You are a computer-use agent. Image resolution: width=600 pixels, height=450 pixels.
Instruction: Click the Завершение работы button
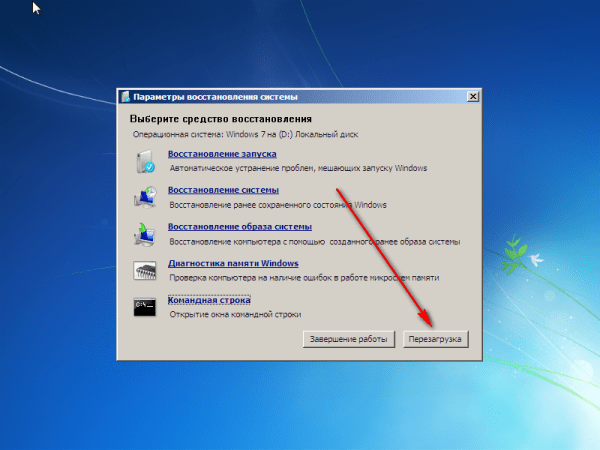tap(349, 339)
